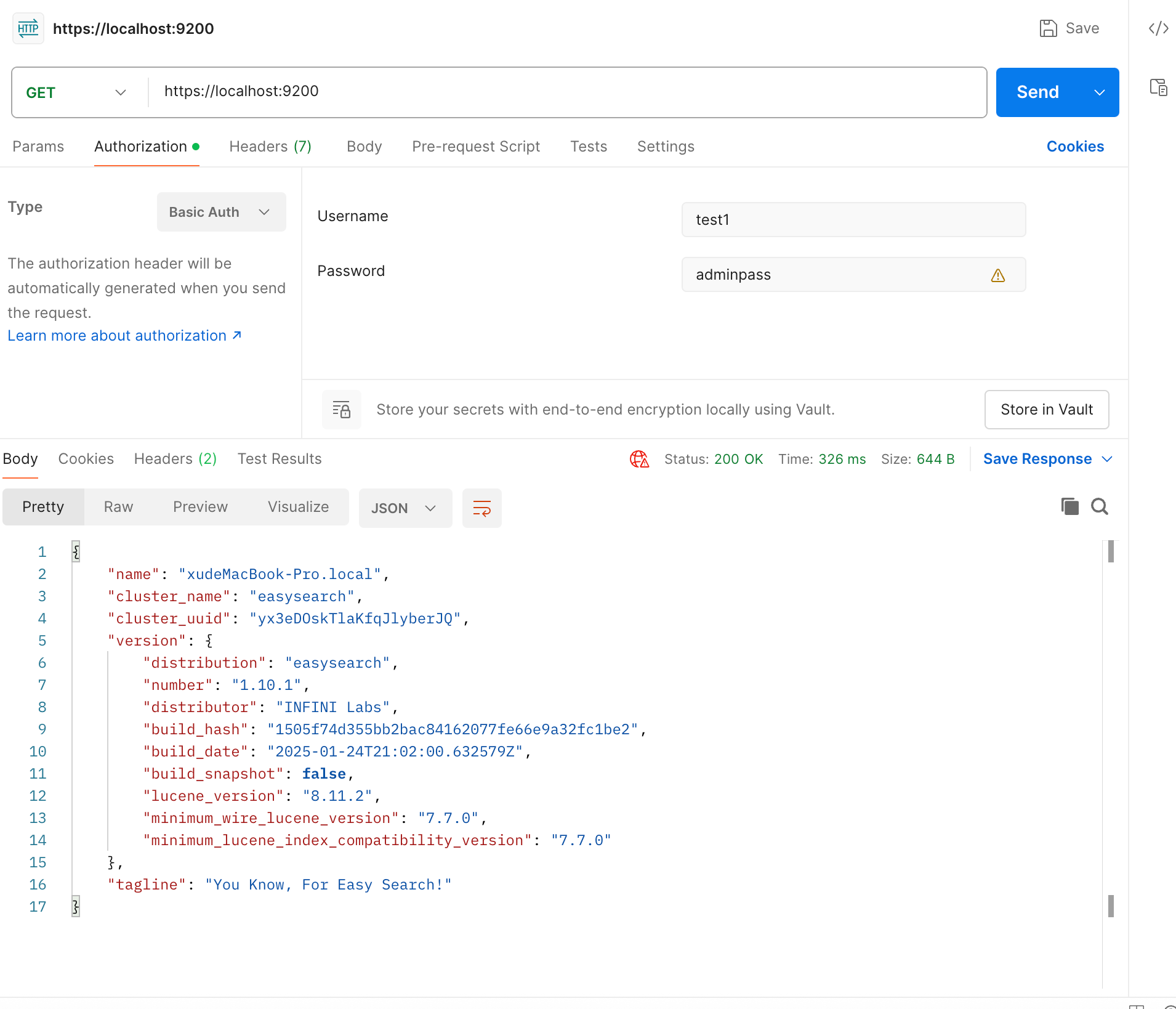Open the Settings tab
The width and height of the screenshot is (1176, 1009).
[666, 147]
